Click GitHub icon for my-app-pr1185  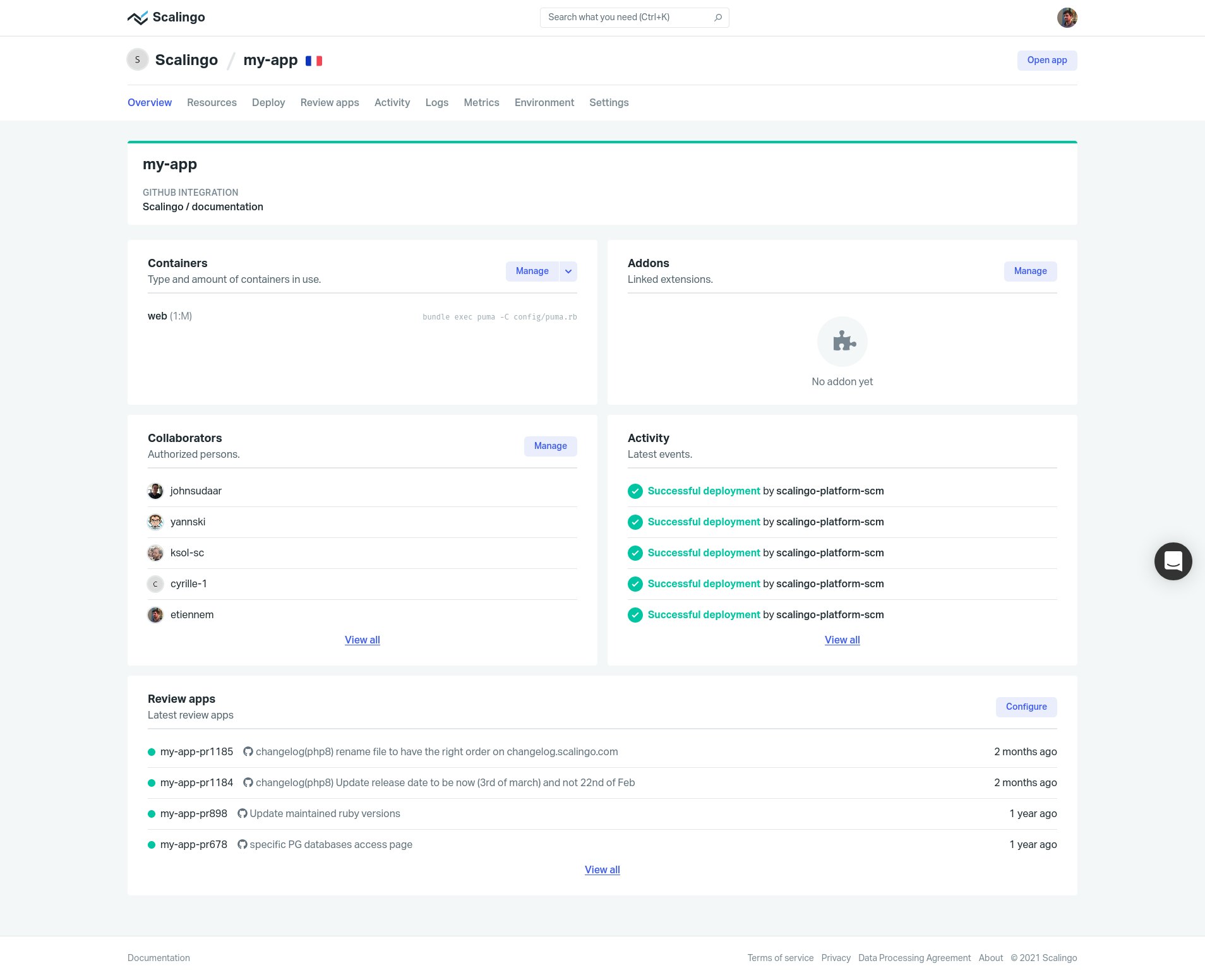[x=248, y=751]
